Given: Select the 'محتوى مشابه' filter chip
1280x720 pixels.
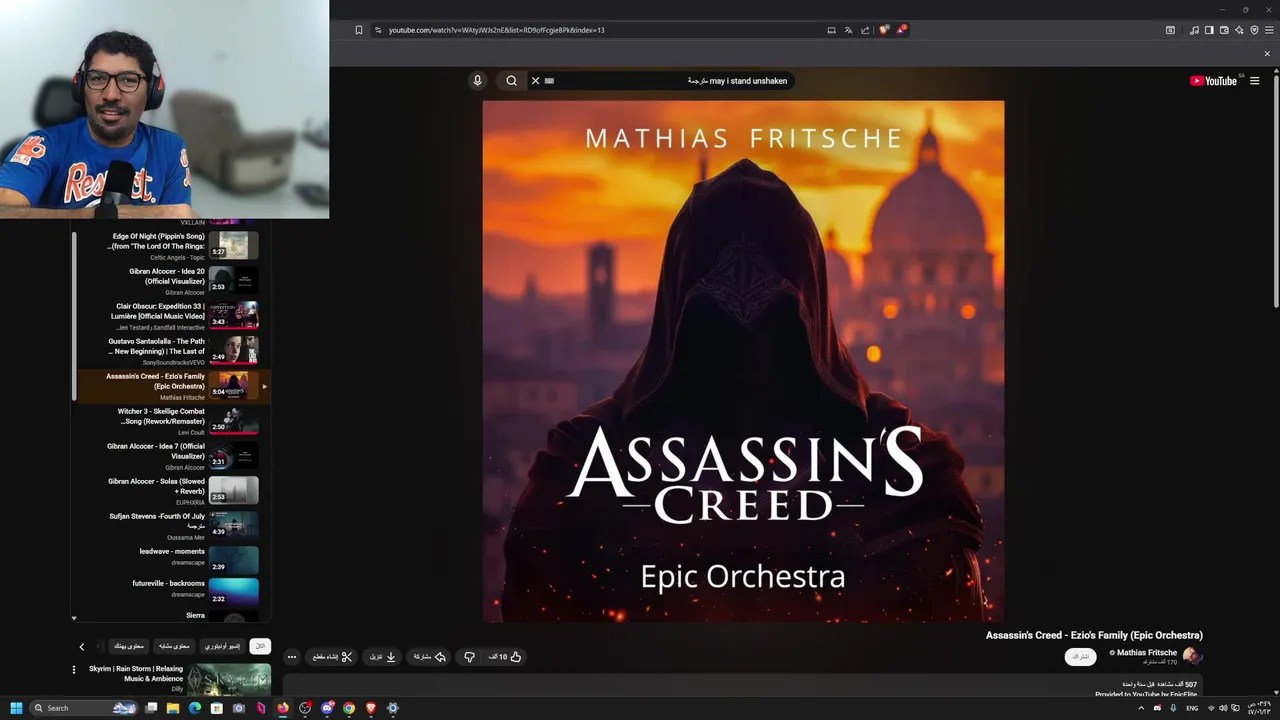Looking at the screenshot, I should click(x=175, y=647).
